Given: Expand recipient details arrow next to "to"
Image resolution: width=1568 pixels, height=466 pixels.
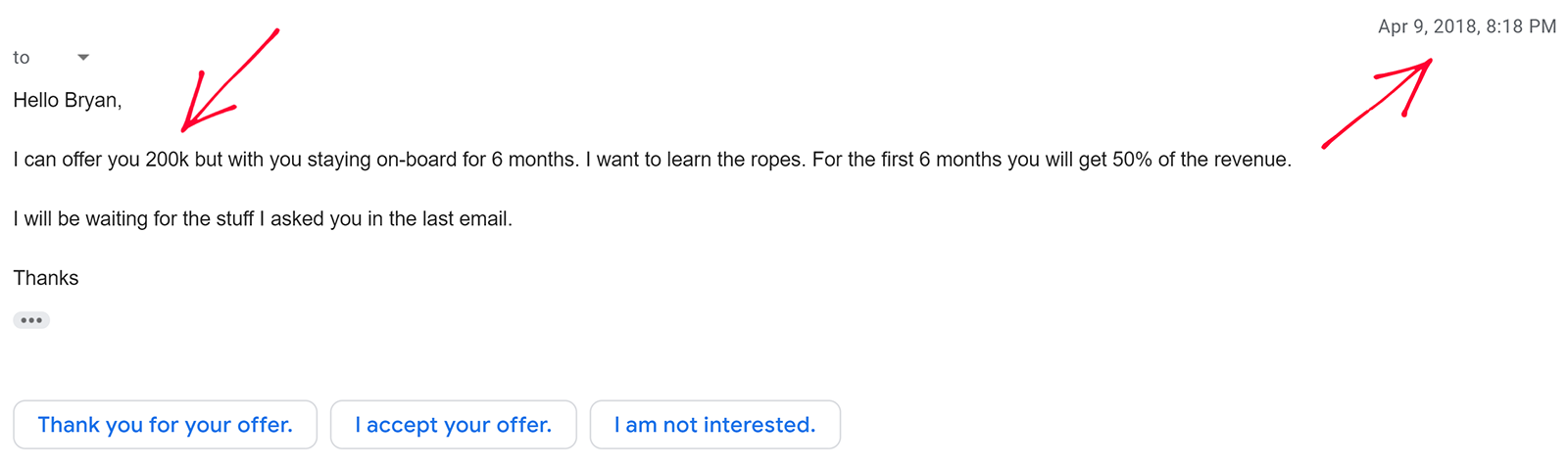Looking at the screenshot, I should [83, 58].
